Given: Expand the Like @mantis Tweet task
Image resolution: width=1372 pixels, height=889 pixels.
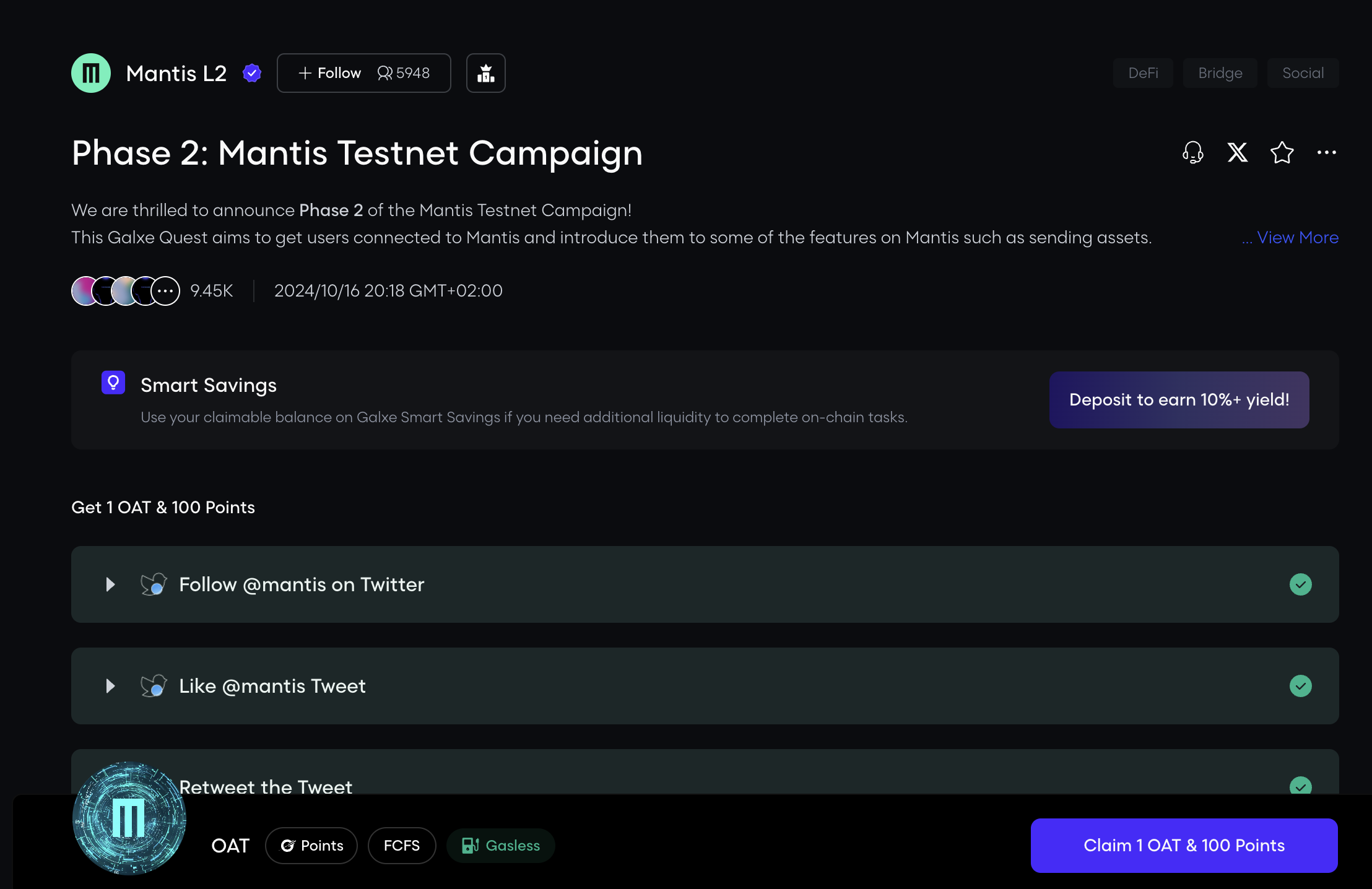Looking at the screenshot, I should [110, 686].
